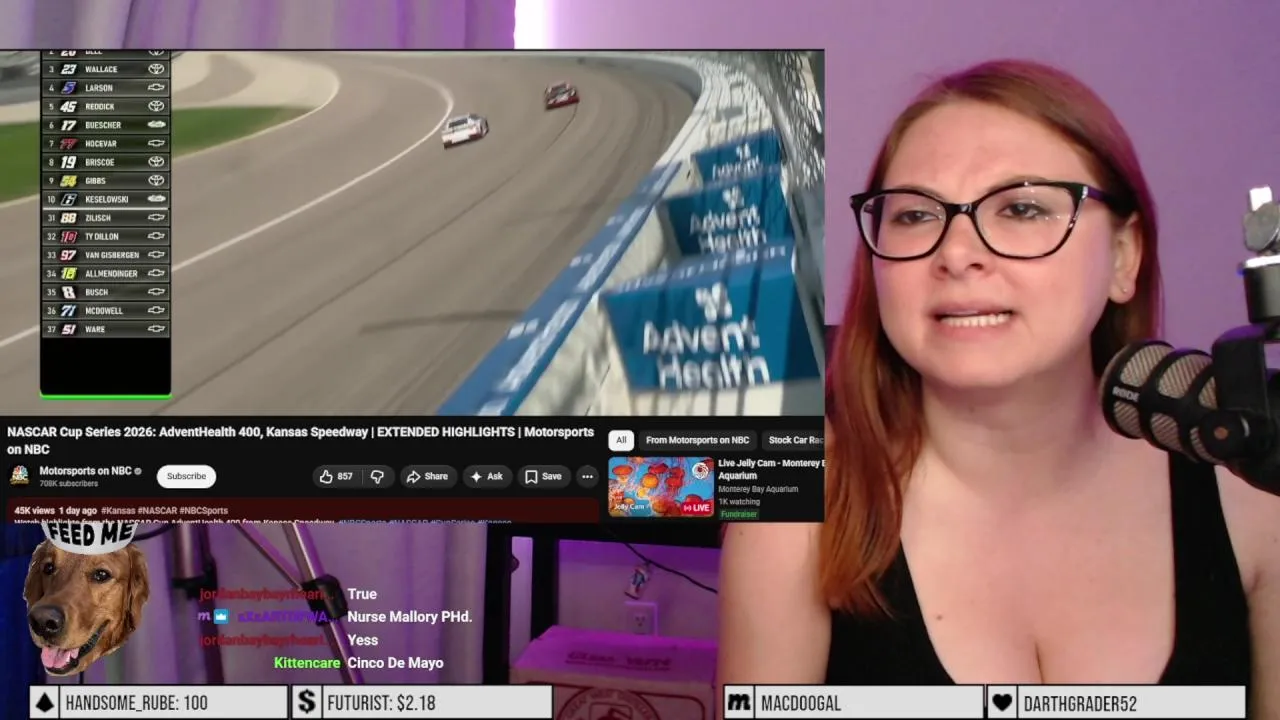Click Buescher row in leaderboard
1280x720 pixels.
point(105,125)
